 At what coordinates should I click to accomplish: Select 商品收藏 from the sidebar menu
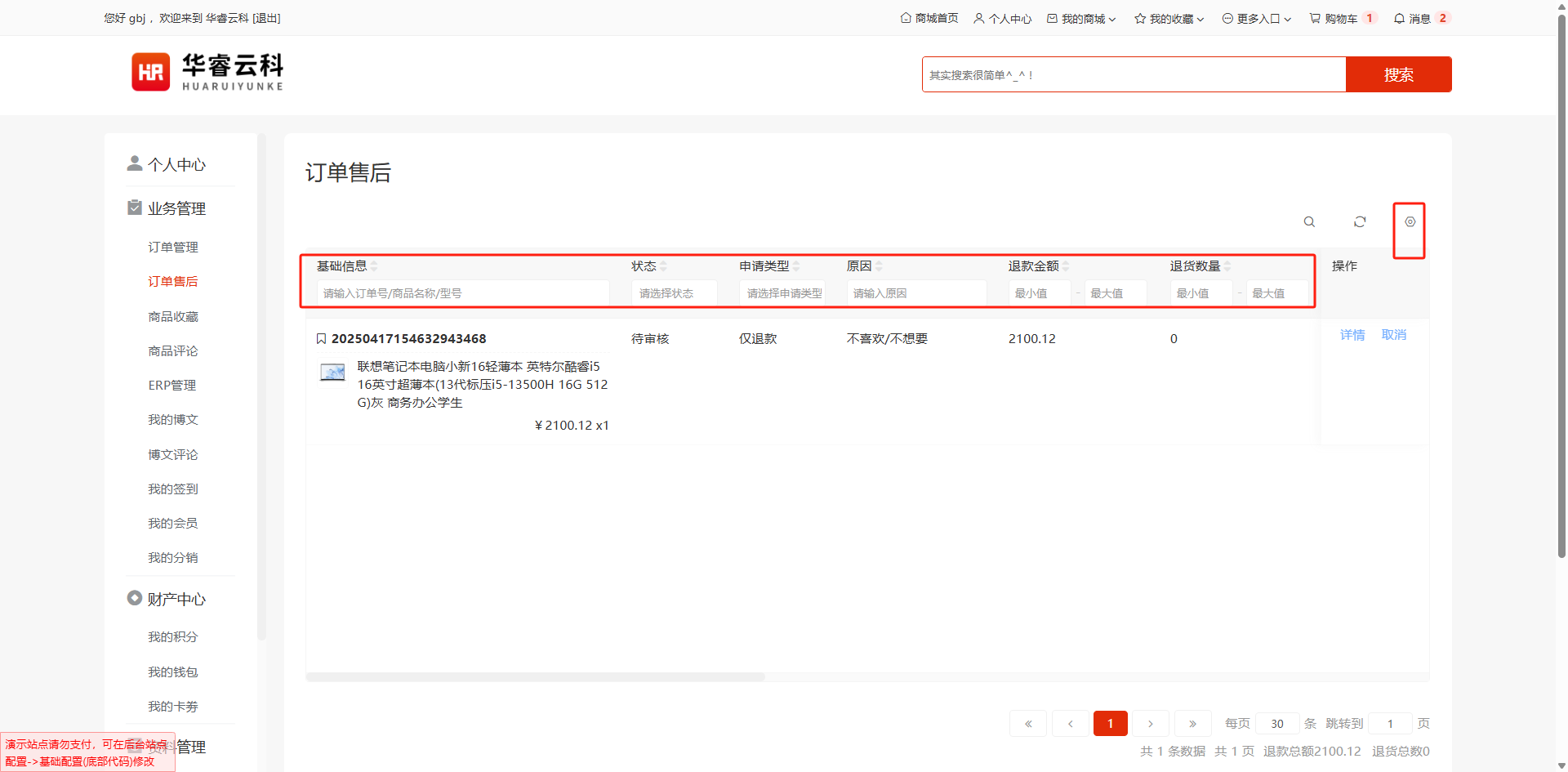tap(173, 316)
